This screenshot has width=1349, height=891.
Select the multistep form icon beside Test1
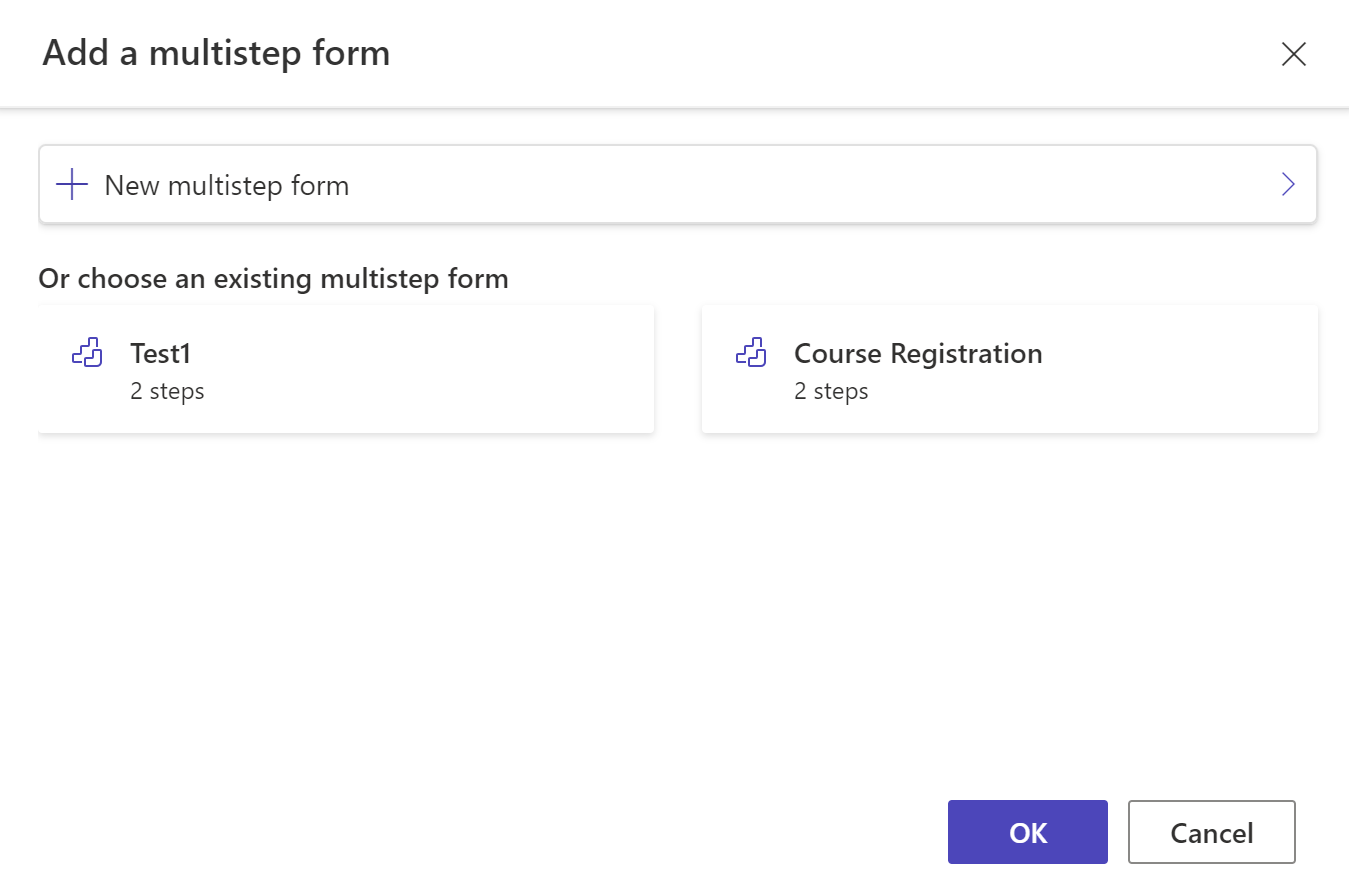click(88, 352)
